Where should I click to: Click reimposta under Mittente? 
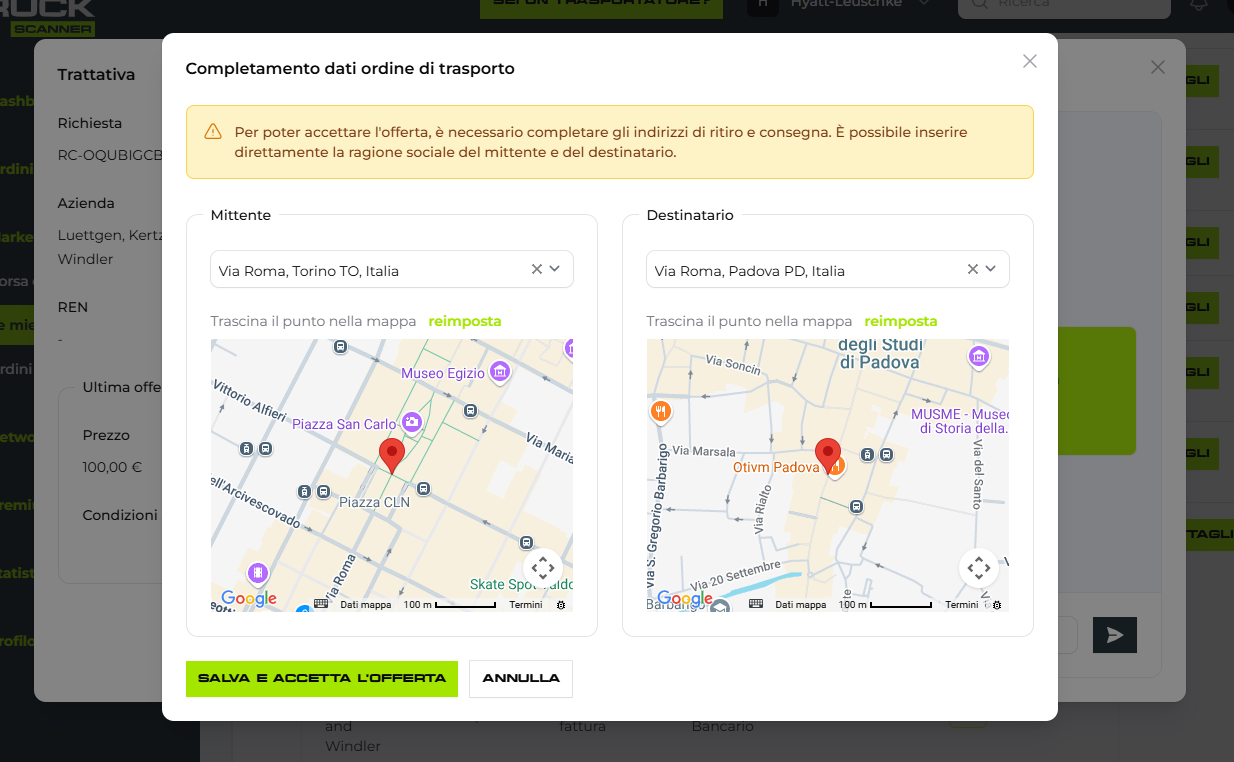click(465, 321)
